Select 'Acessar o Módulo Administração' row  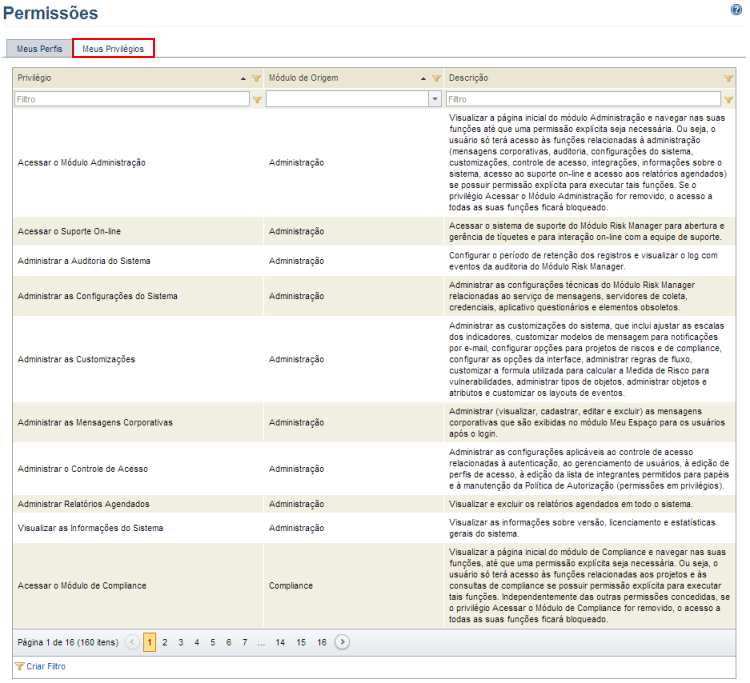point(375,163)
